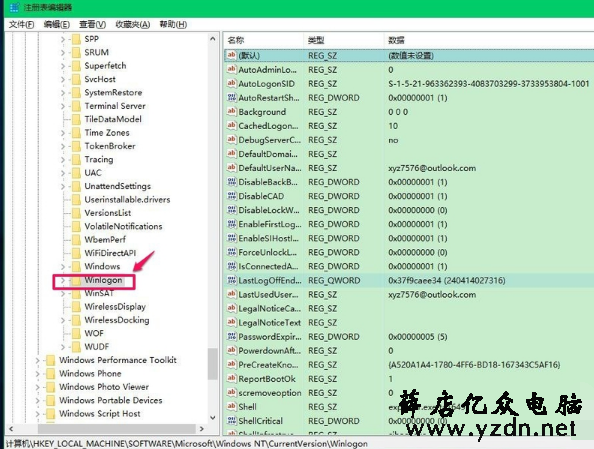This screenshot has width=594, height=449.
Task: Expand the Terminal Server key
Action: (63, 106)
